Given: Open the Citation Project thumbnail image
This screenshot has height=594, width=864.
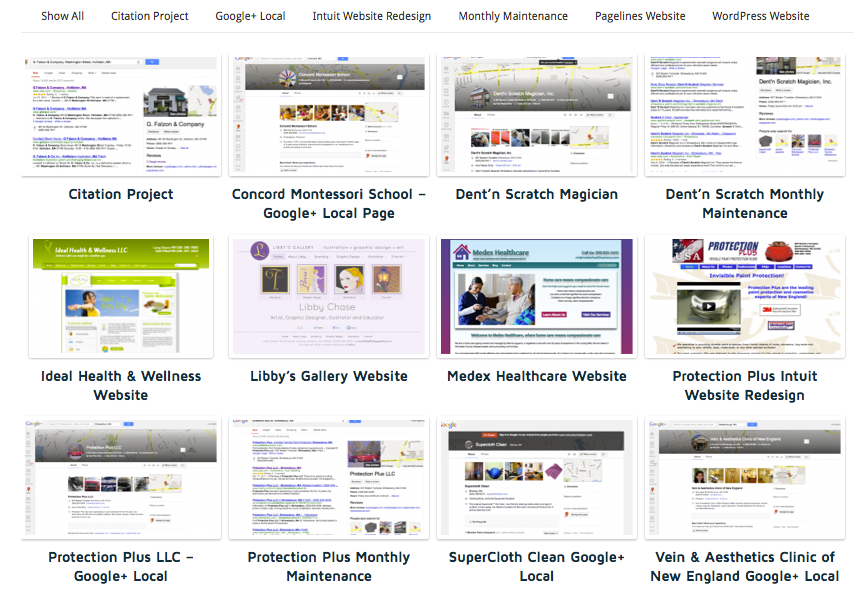Looking at the screenshot, I should coord(121,116).
